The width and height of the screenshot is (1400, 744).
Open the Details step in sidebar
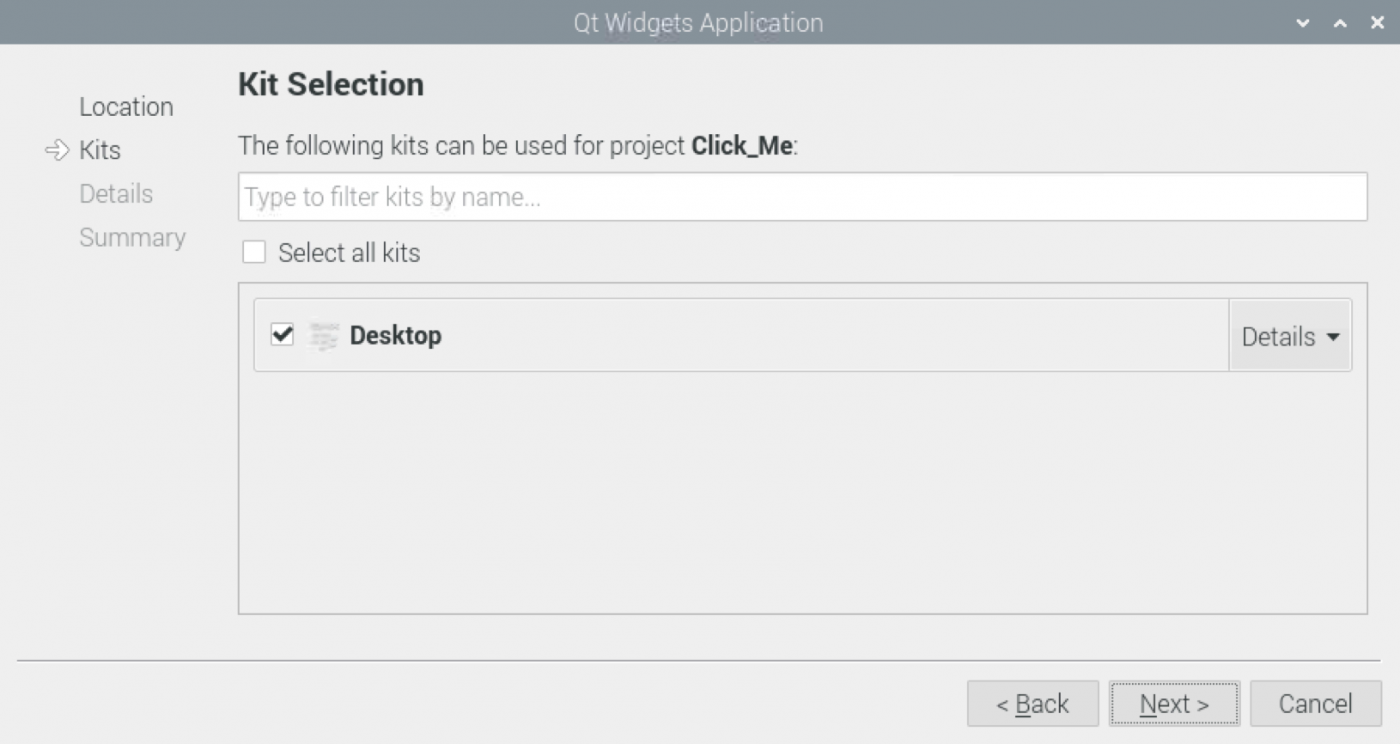tap(116, 194)
